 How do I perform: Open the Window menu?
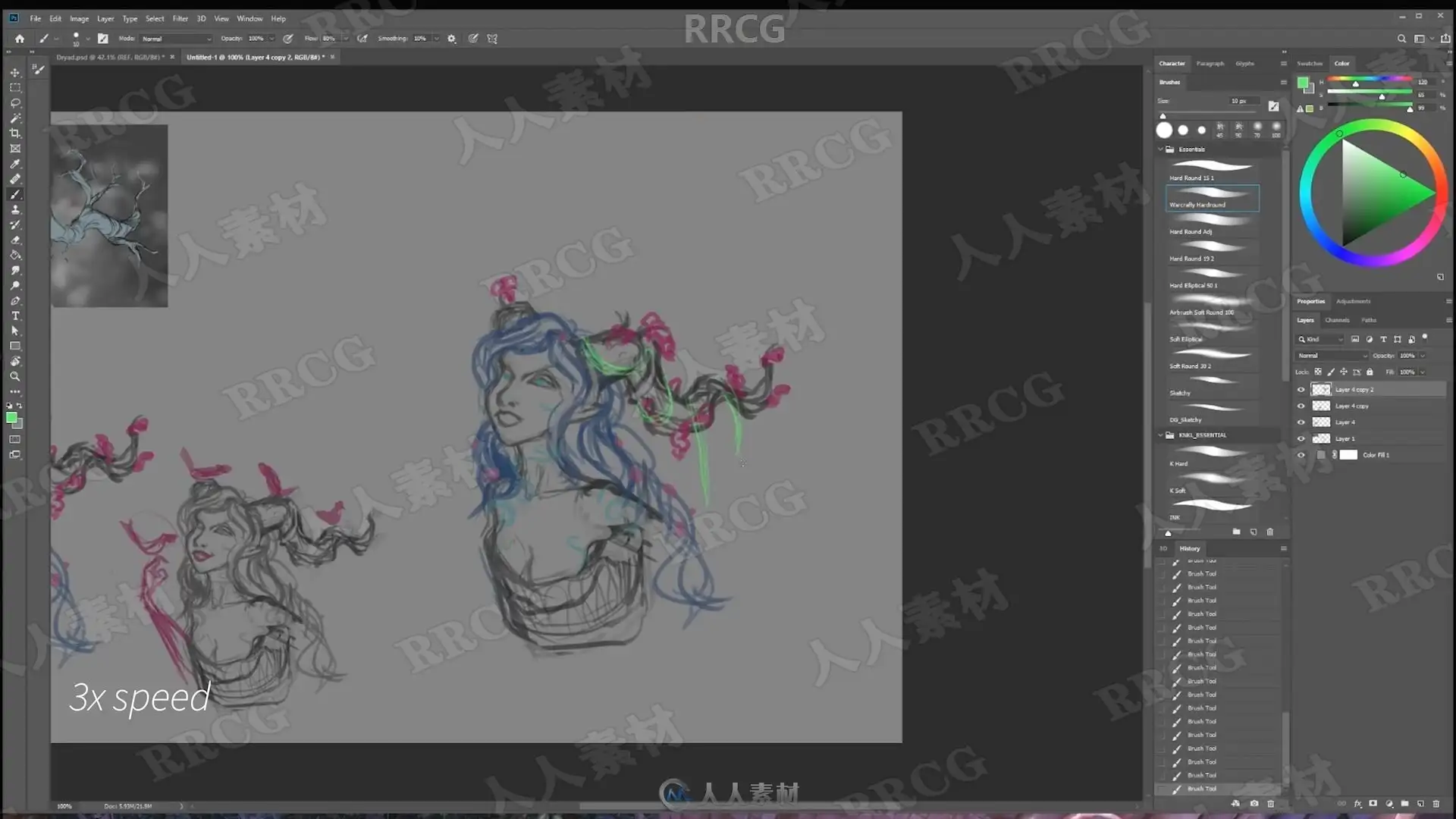[x=249, y=18]
